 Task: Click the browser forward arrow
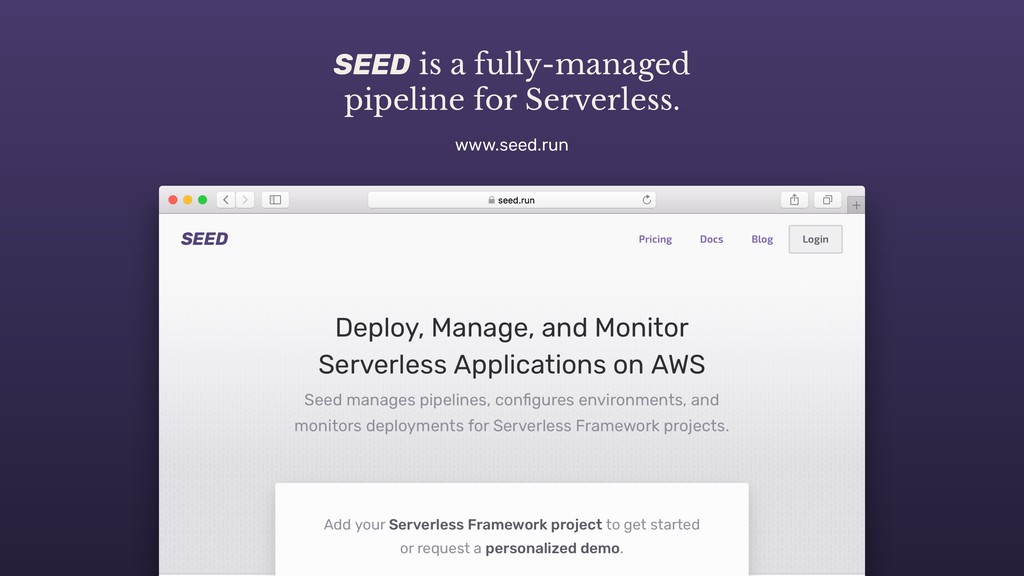(x=245, y=200)
